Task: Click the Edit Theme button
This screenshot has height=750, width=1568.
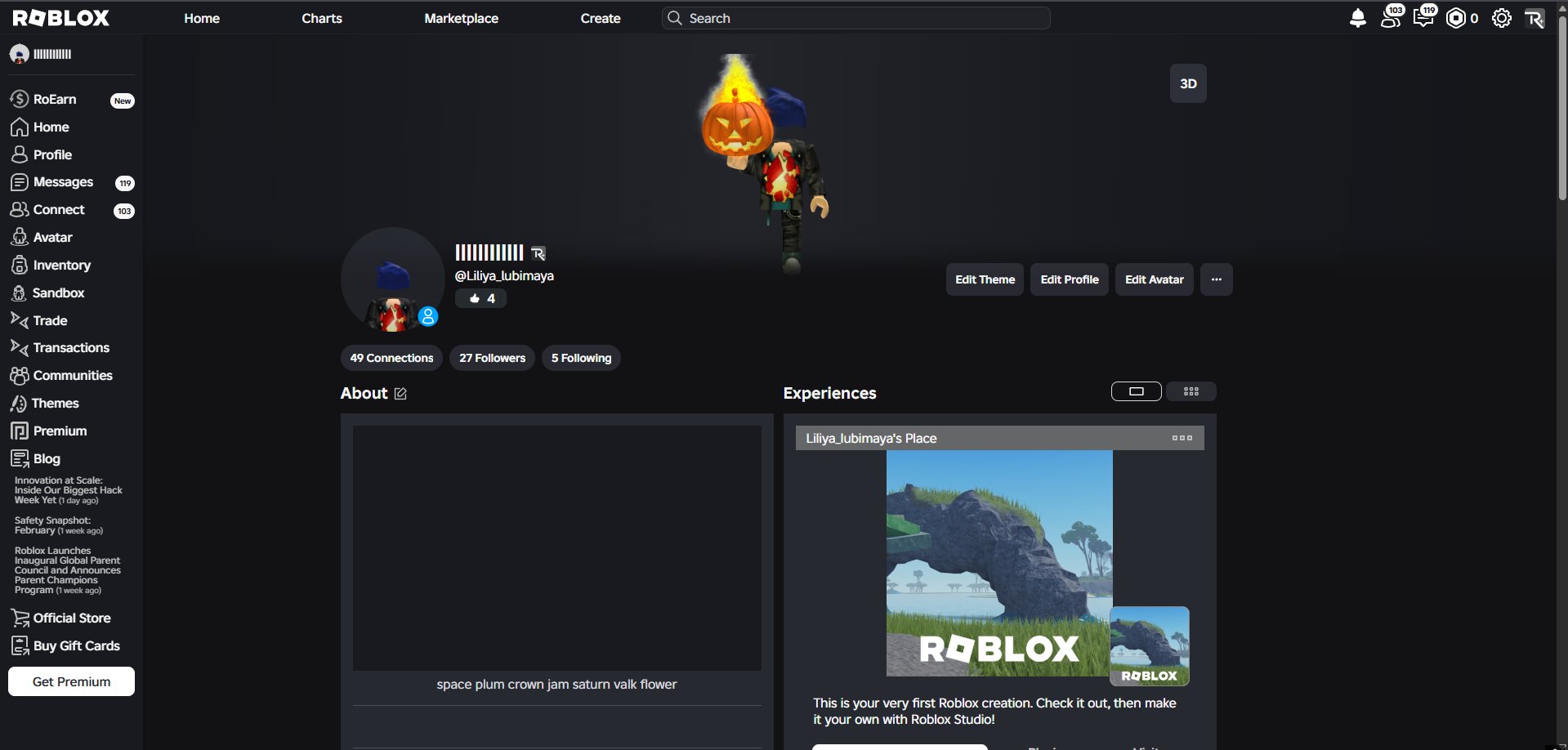Action: (x=985, y=279)
